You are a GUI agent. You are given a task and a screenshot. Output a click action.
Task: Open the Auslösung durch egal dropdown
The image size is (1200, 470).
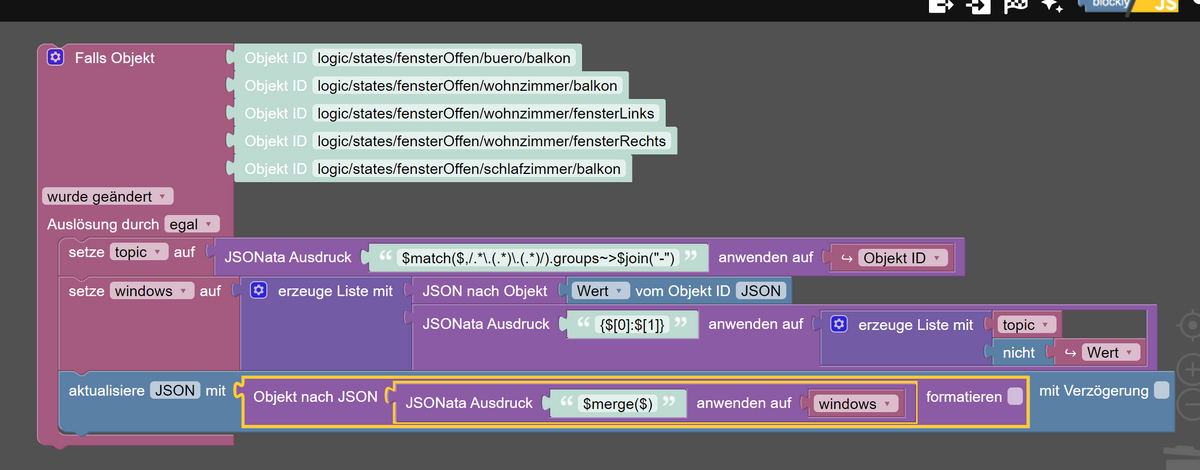(x=191, y=225)
